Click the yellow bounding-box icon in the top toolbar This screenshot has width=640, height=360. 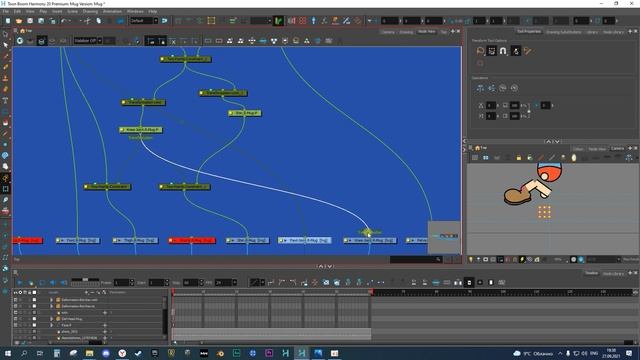pos(211,20)
